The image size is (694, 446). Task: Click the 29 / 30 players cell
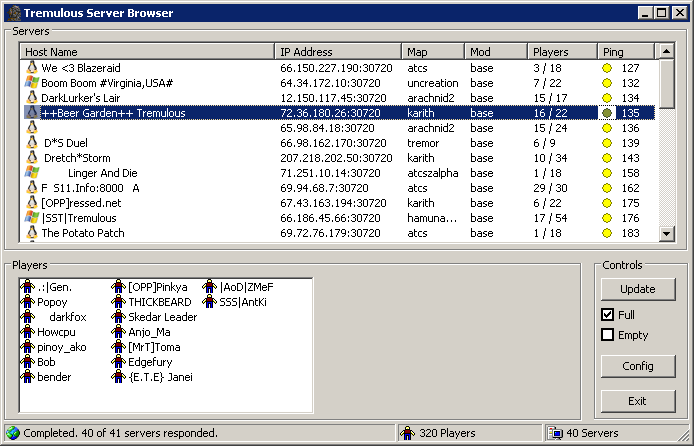[x=550, y=188]
